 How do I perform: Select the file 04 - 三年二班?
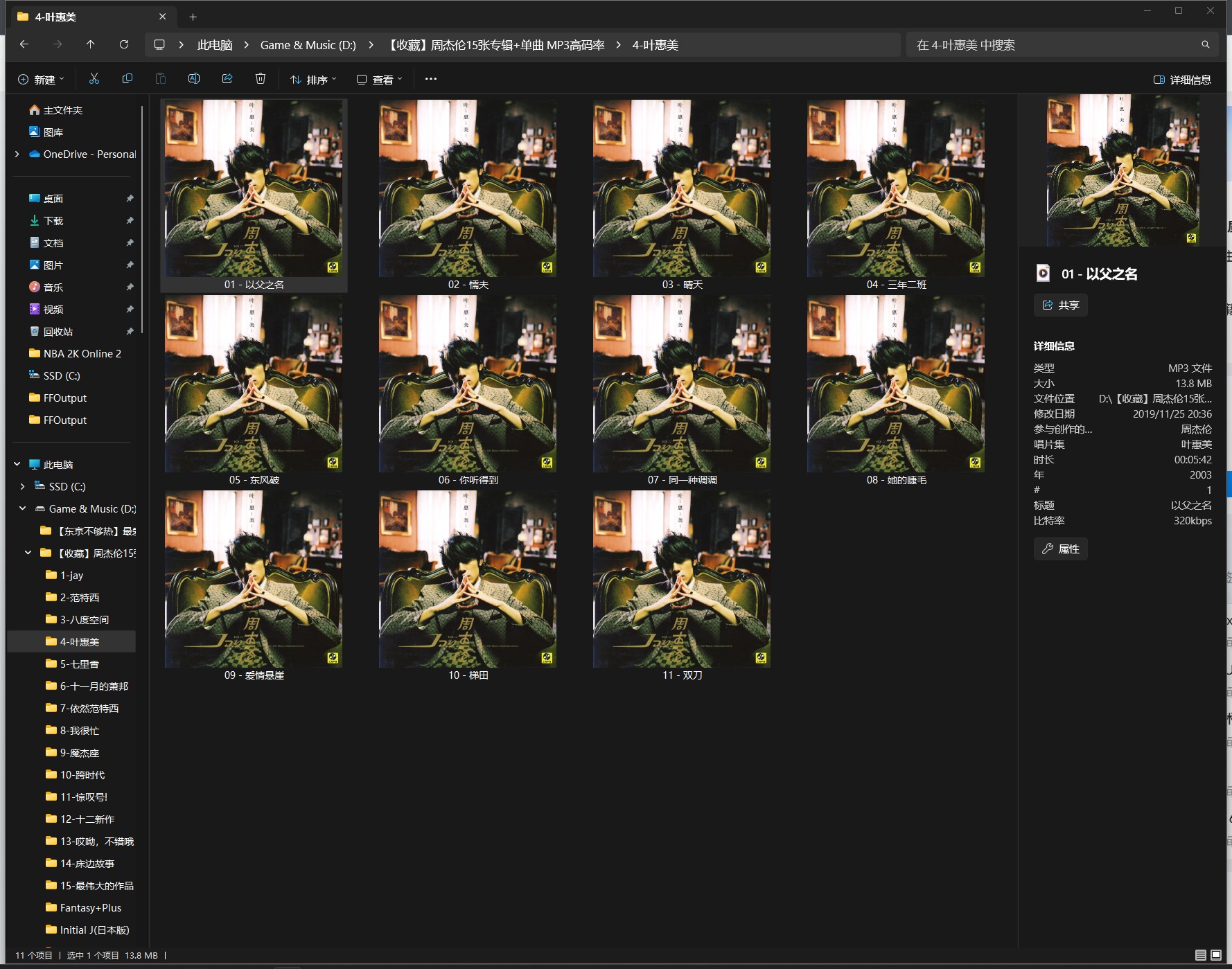click(896, 195)
